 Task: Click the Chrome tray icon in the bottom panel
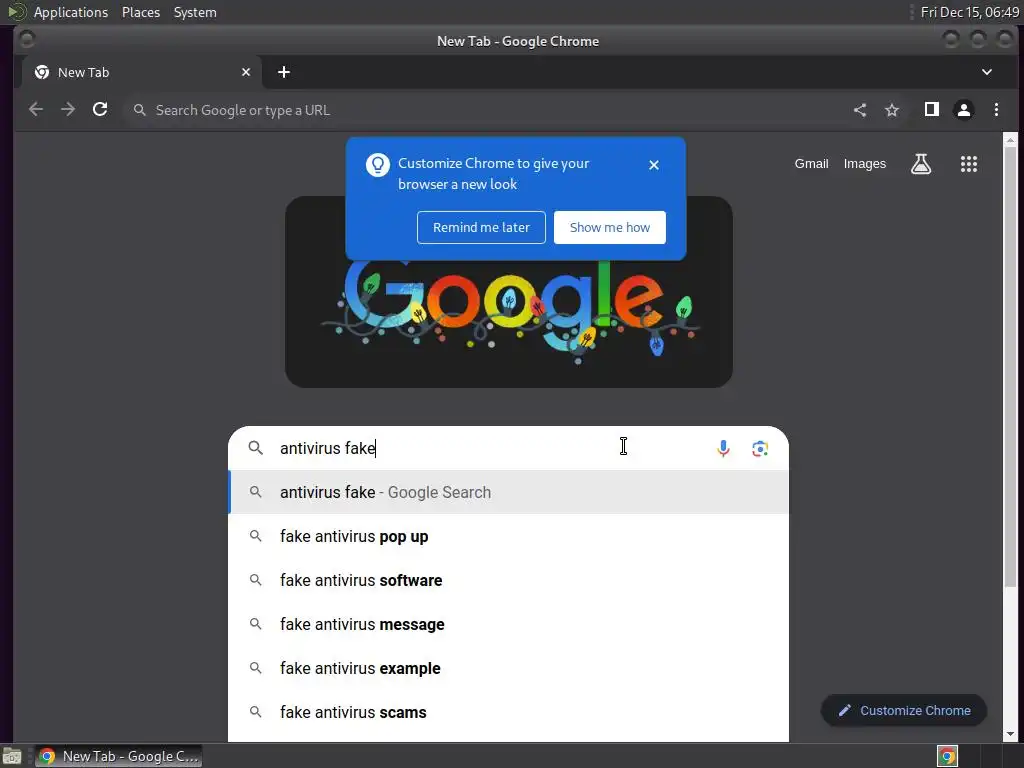click(947, 756)
